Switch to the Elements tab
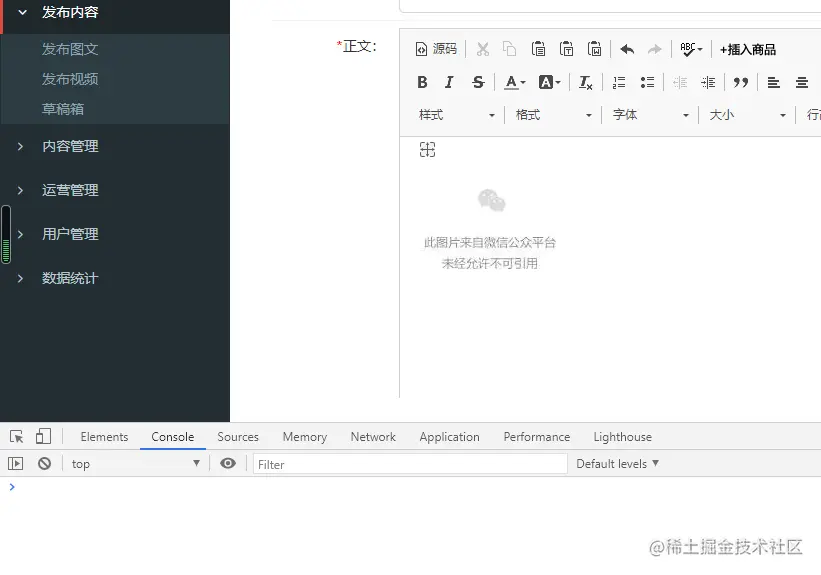The height and width of the screenshot is (575, 821). click(x=104, y=437)
